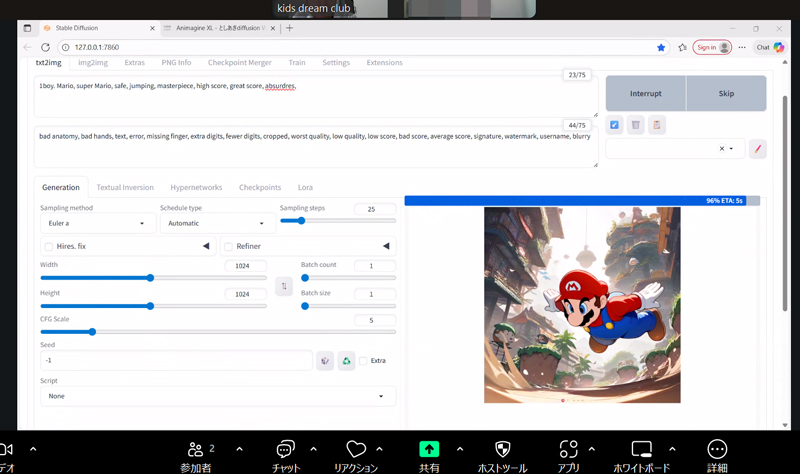Tick the Extra seed checkbox
800x474 pixels.
coord(364,361)
